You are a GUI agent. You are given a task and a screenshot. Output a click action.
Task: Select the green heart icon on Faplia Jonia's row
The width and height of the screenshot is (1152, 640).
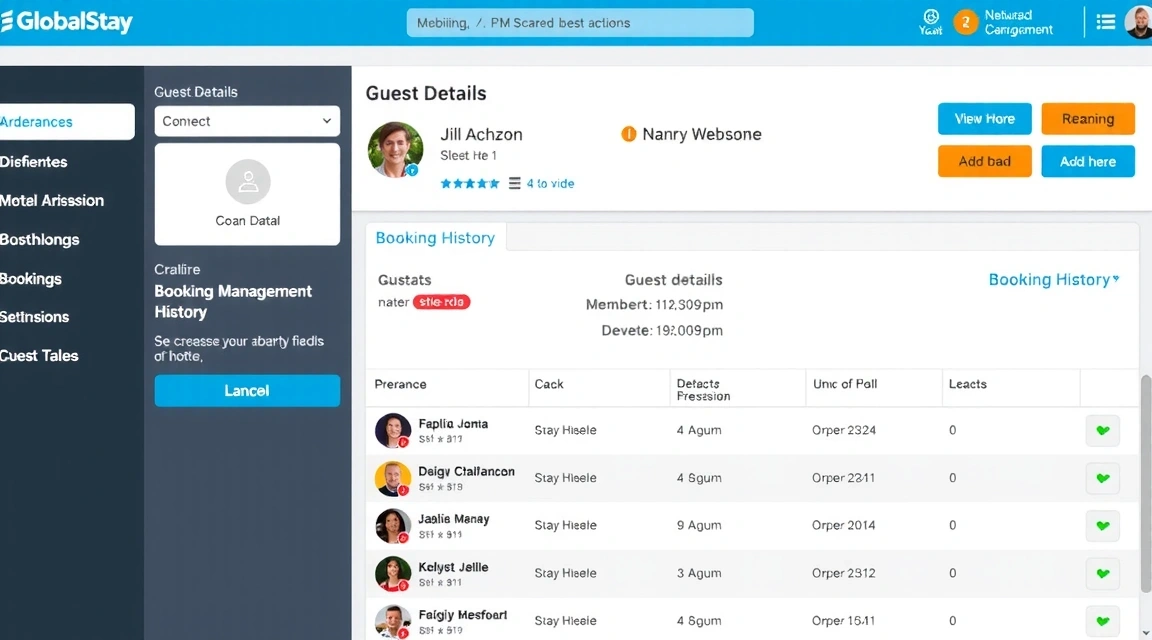pos(1102,430)
